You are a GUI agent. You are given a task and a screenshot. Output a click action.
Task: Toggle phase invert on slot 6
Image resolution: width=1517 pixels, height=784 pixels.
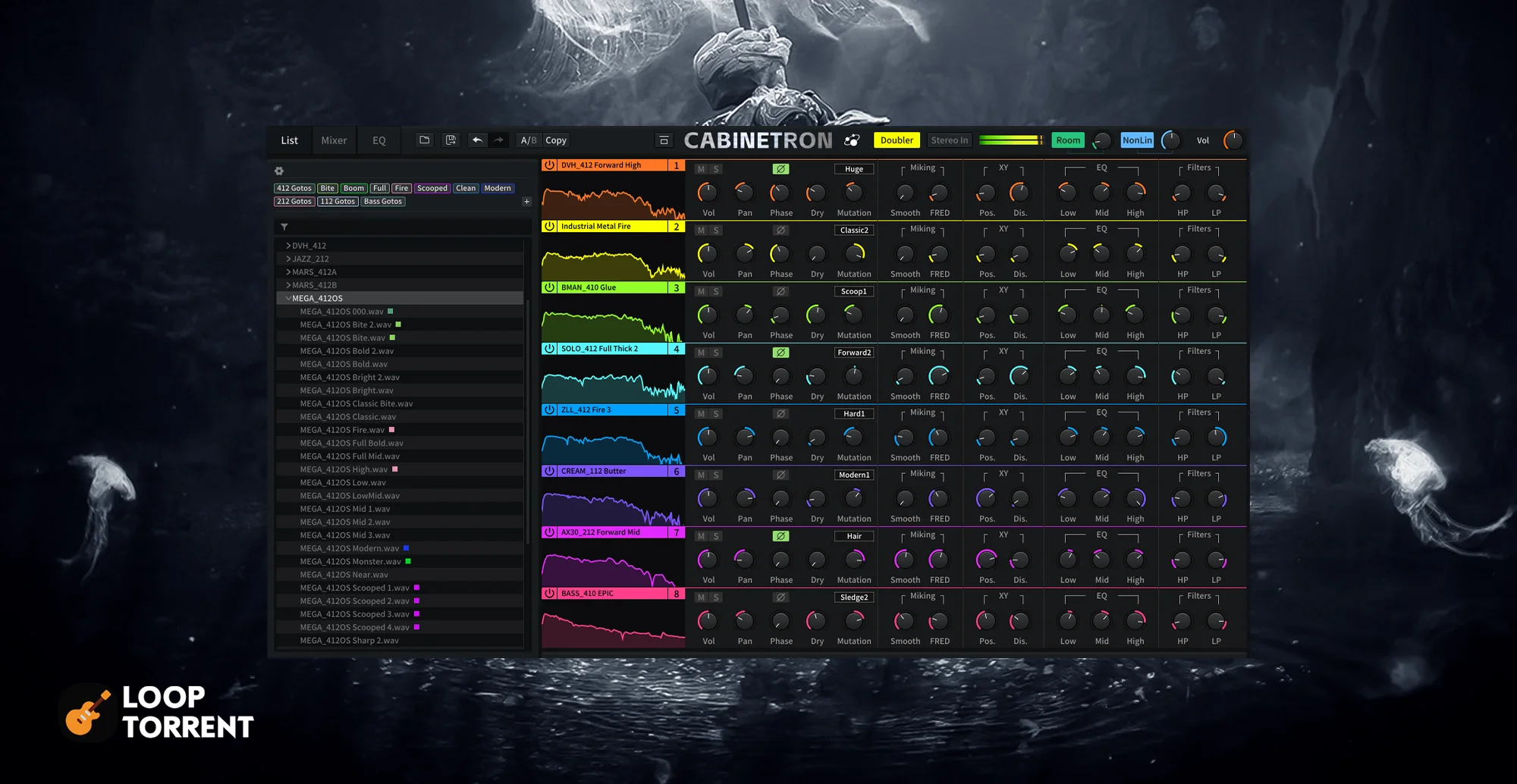point(780,475)
